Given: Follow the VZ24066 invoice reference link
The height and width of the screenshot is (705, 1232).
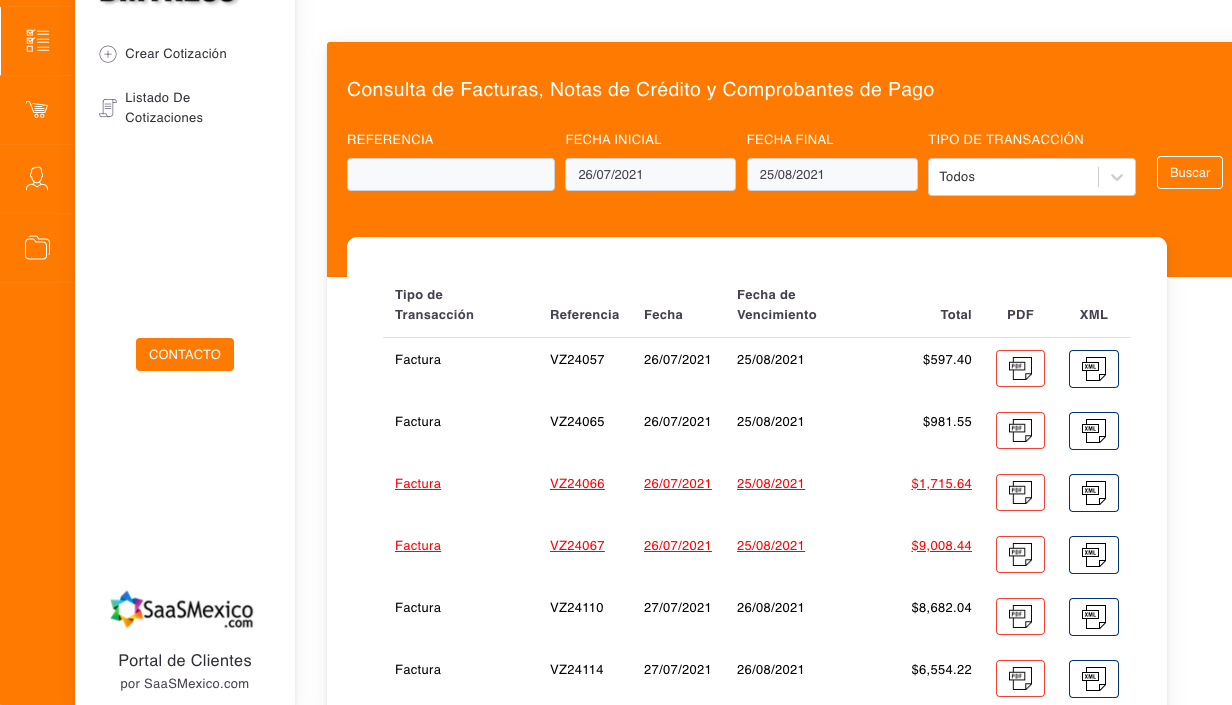Looking at the screenshot, I should 577,483.
